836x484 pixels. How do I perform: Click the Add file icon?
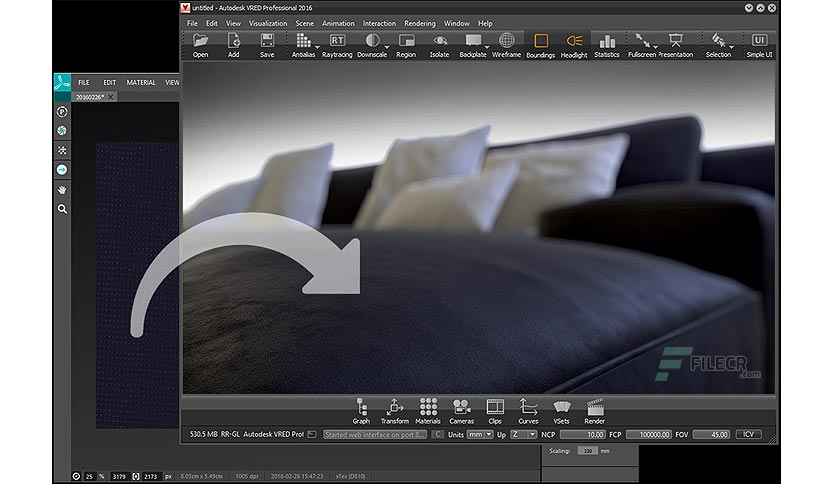point(234,41)
